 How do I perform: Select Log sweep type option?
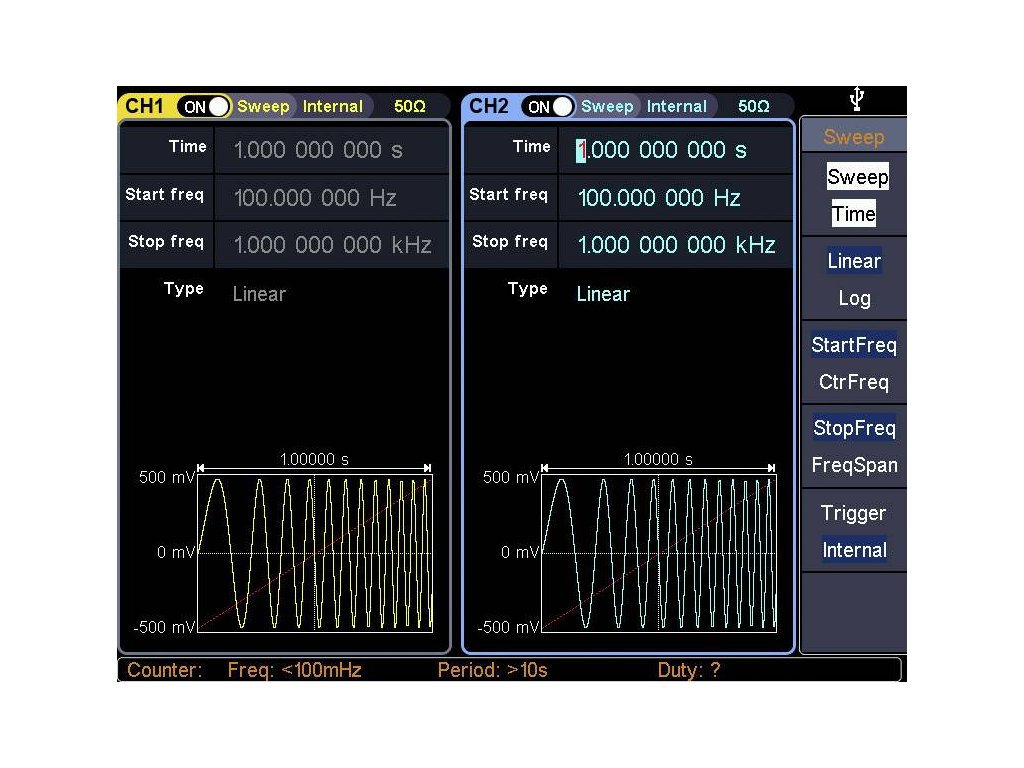click(854, 298)
